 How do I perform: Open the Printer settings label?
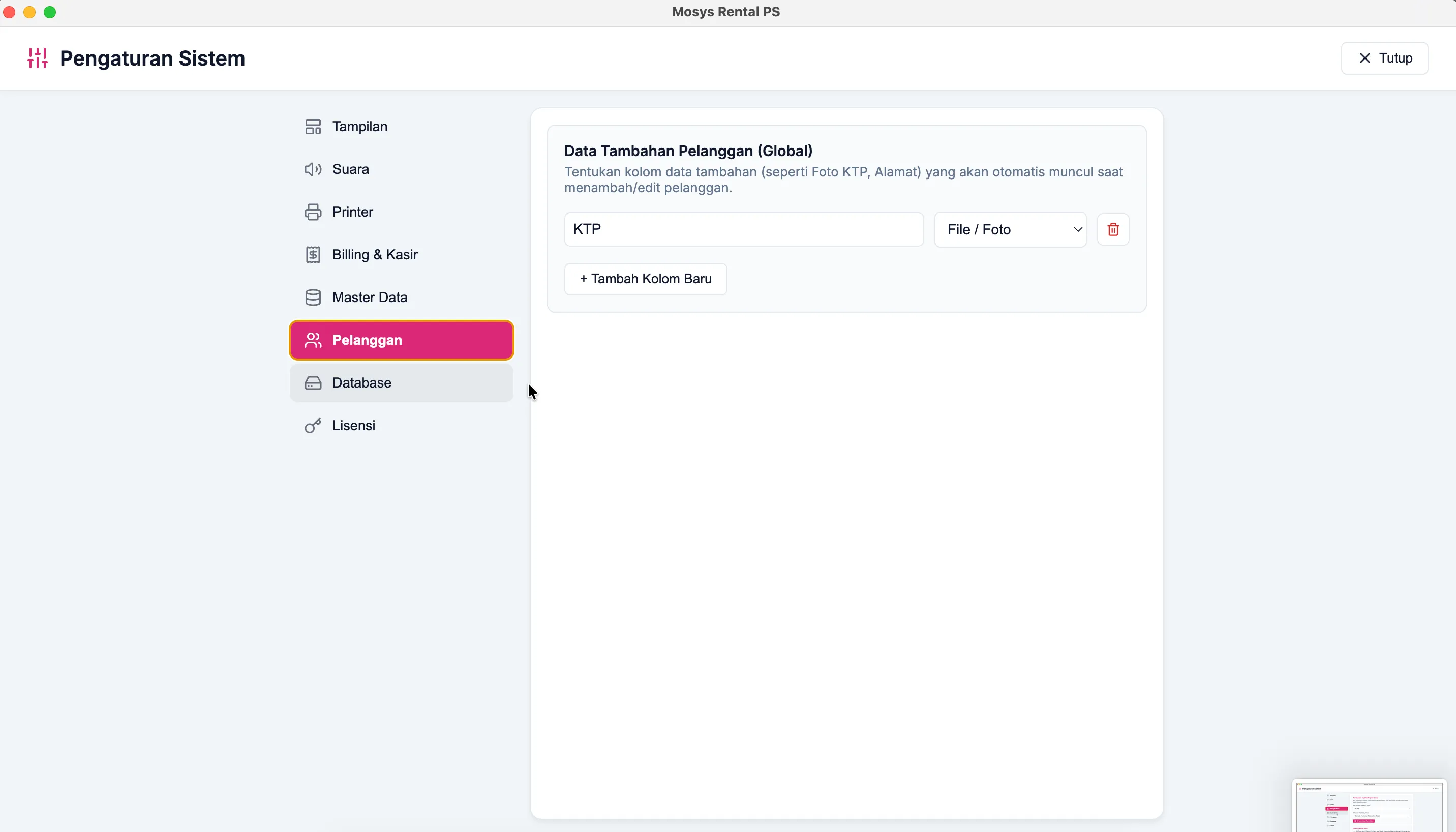point(352,212)
